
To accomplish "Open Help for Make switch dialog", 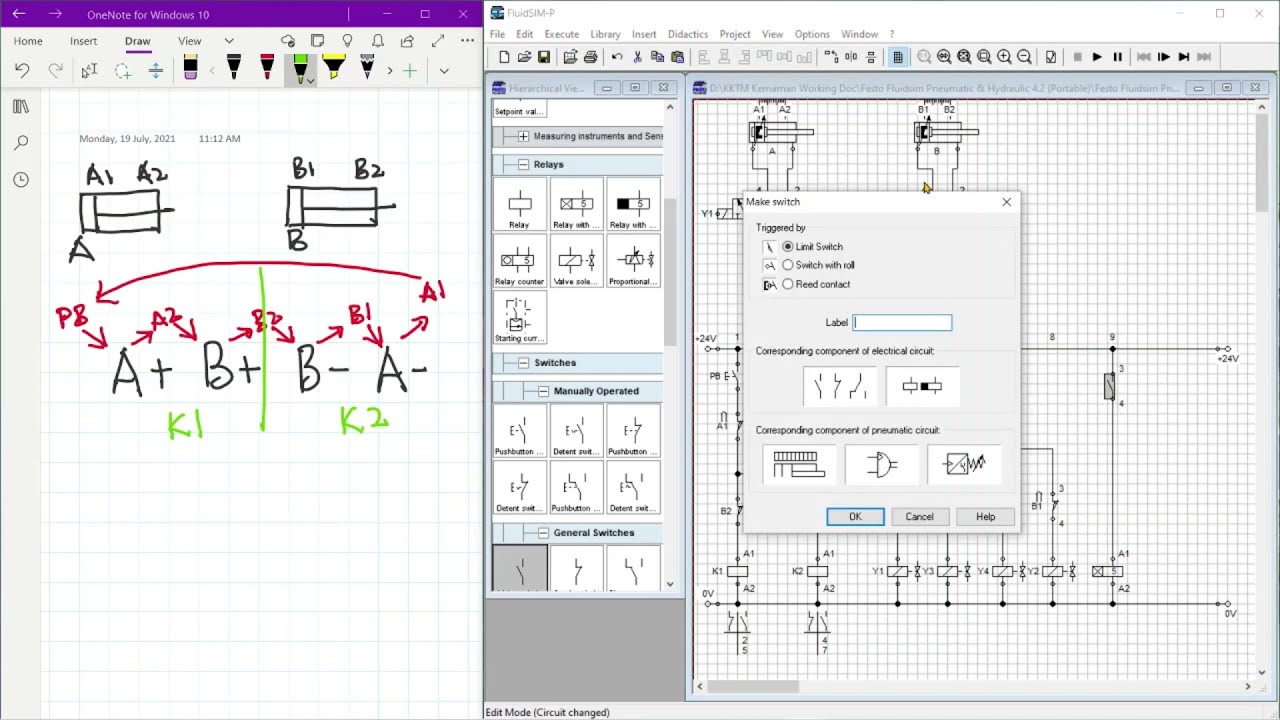I will click(985, 517).
